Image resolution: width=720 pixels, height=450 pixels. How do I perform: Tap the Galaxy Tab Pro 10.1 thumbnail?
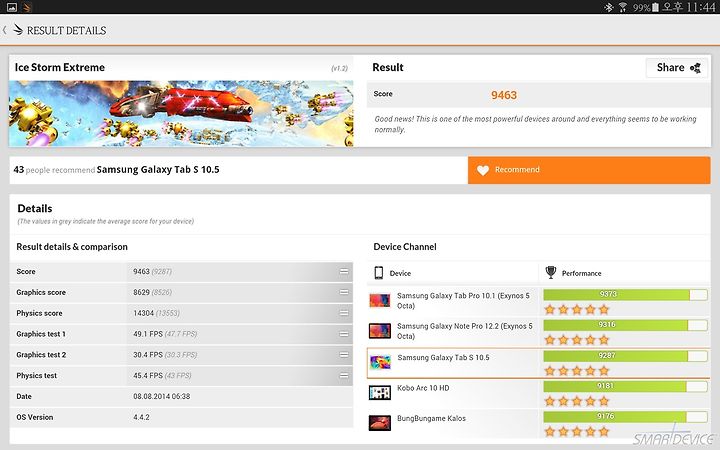coord(380,301)
